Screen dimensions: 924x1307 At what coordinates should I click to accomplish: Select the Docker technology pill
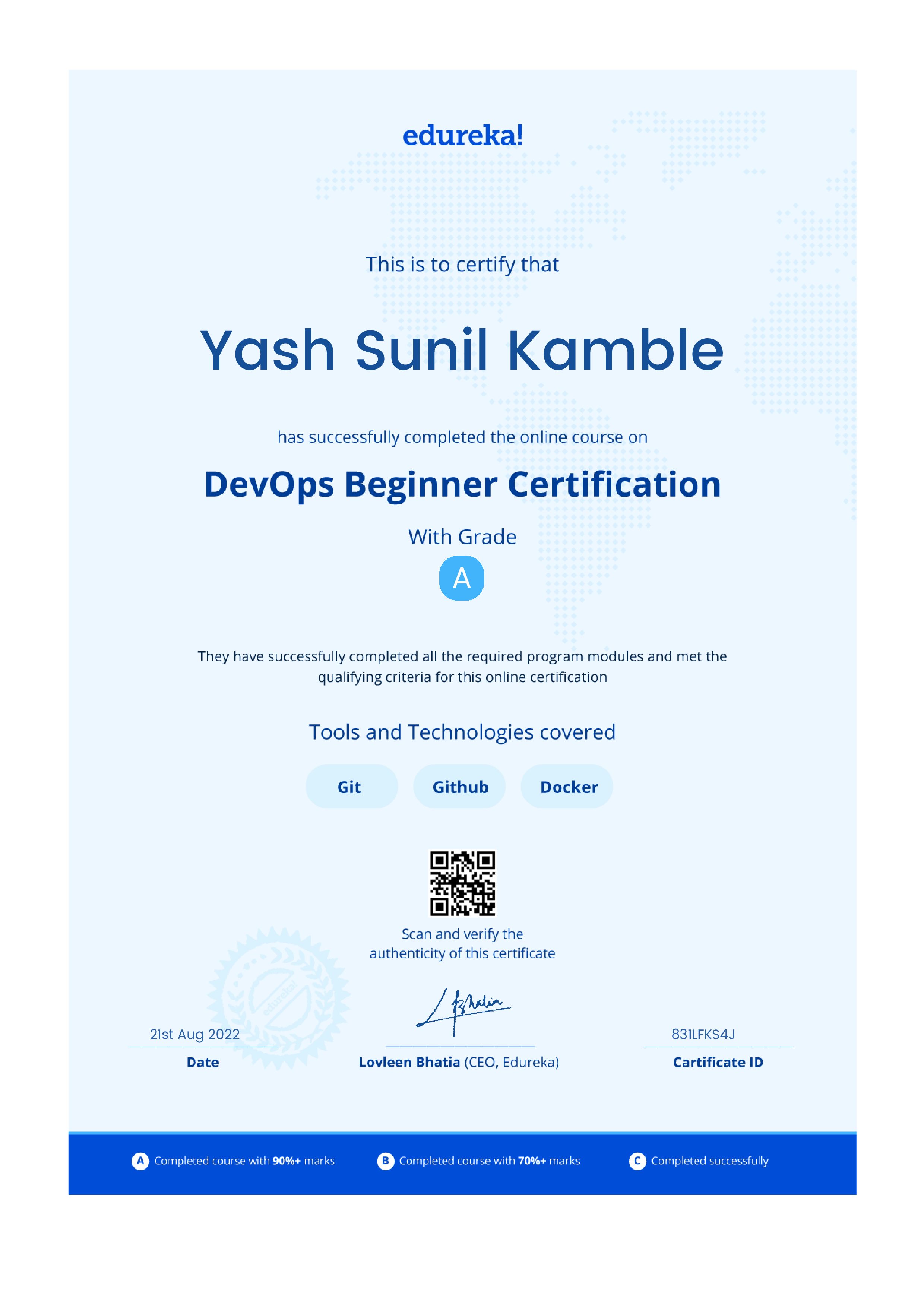pyautogui.click(x=567, y=787)
